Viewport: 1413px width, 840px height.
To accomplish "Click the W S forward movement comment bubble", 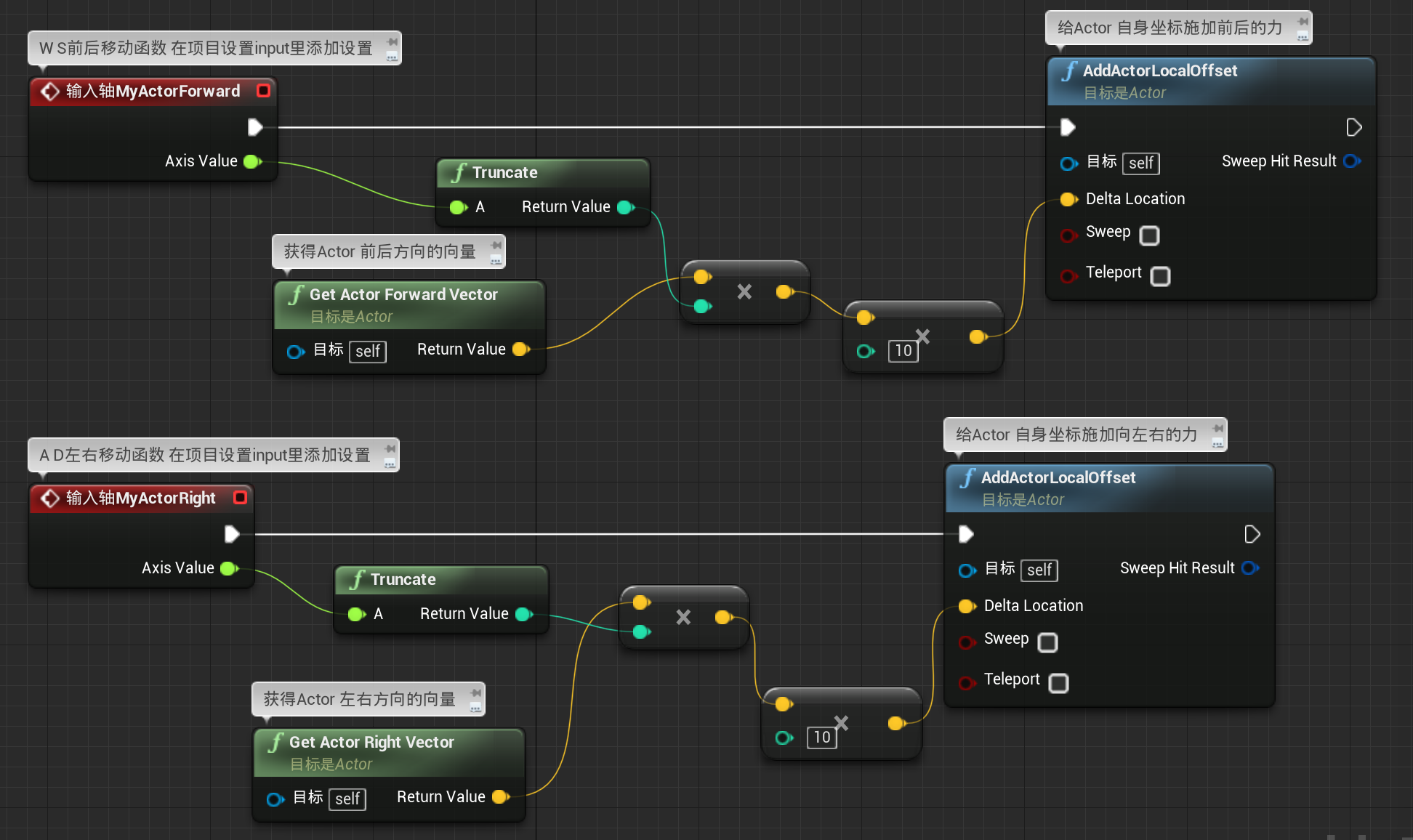I will (x=206, y=48).
